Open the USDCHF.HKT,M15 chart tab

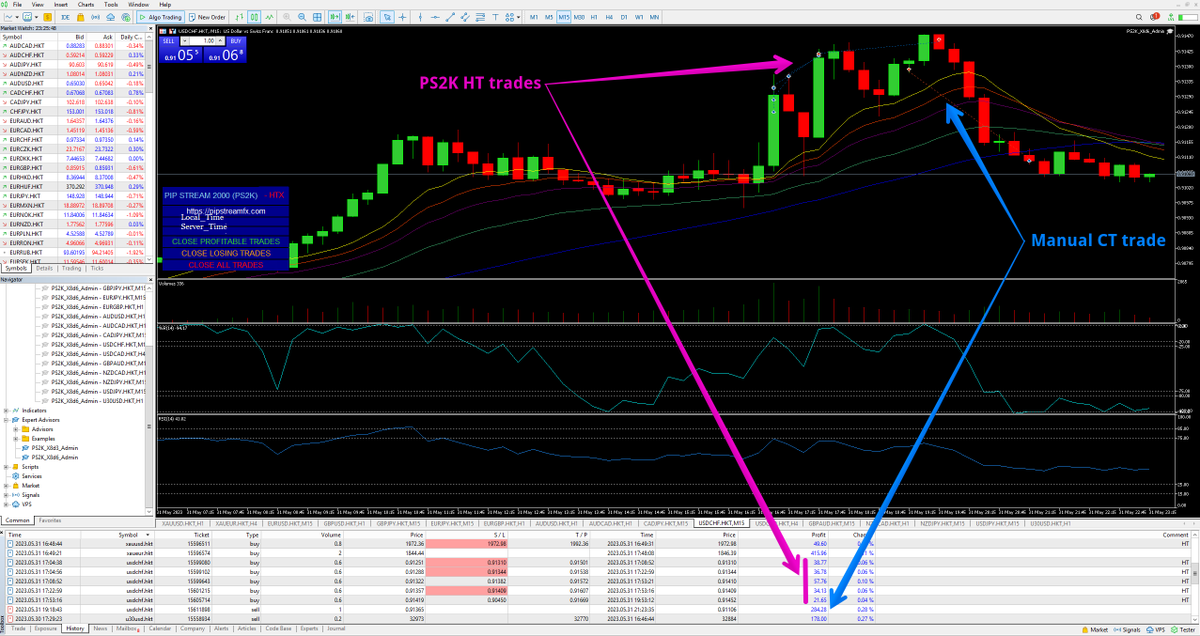pos(721,523)
